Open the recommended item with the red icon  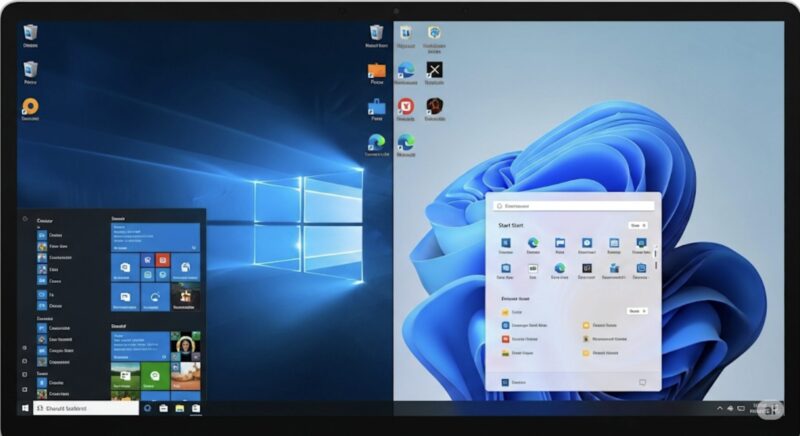(x=520, y=339)
